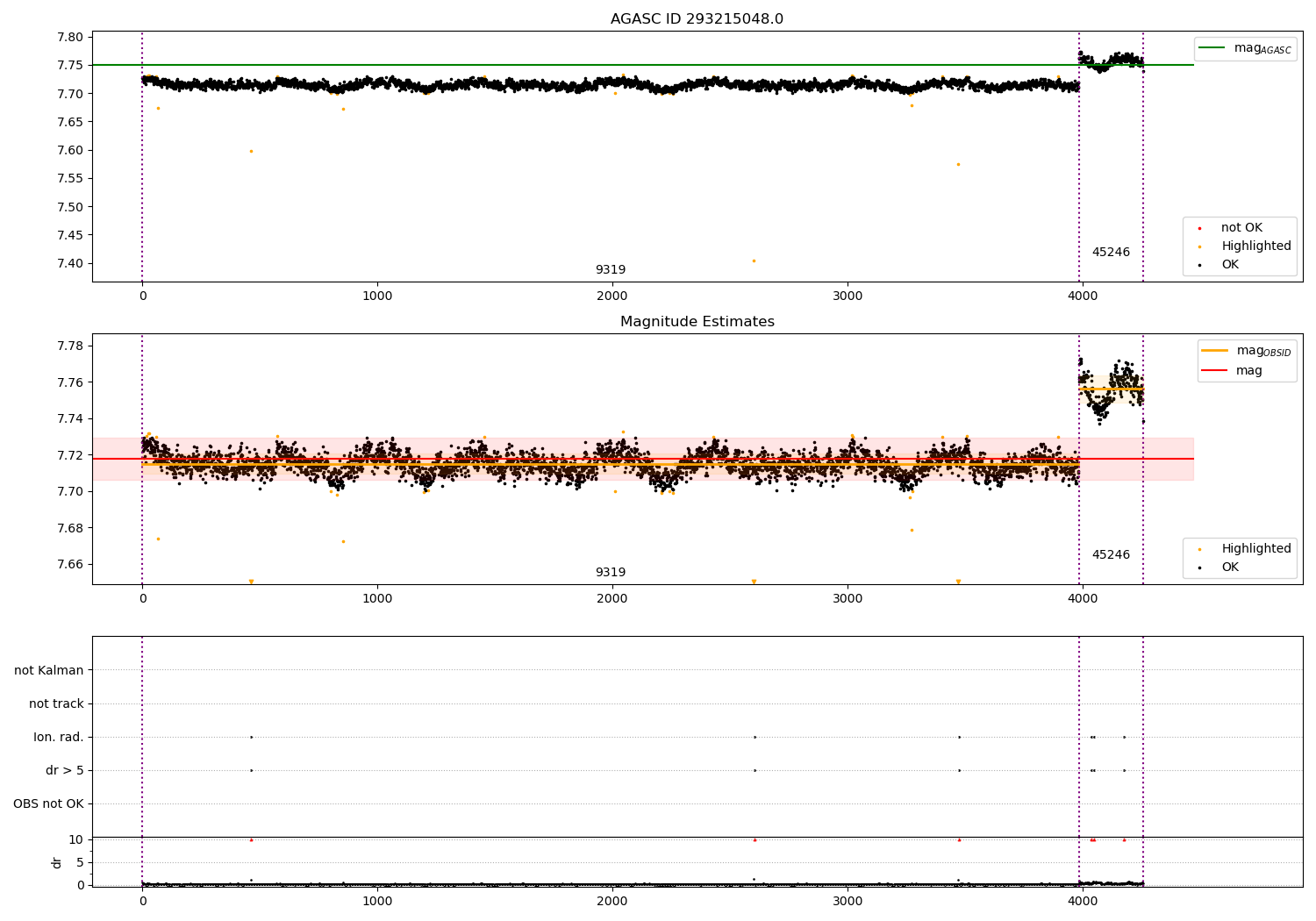Click the 'dr' y-axis label
This screenshot has width=1316, height=921.
pyautogui.click(x=57, y=862)
